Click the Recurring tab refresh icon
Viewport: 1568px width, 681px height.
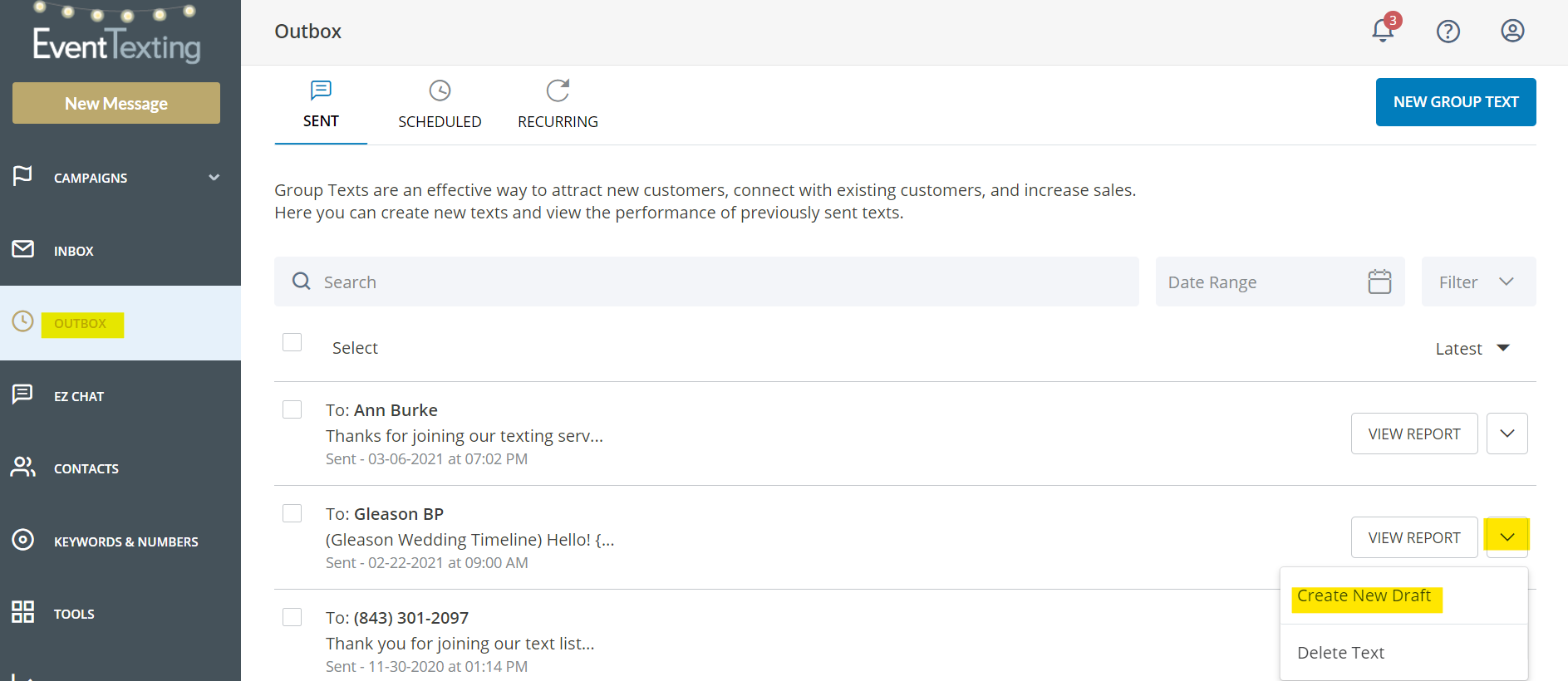(558, 90)
